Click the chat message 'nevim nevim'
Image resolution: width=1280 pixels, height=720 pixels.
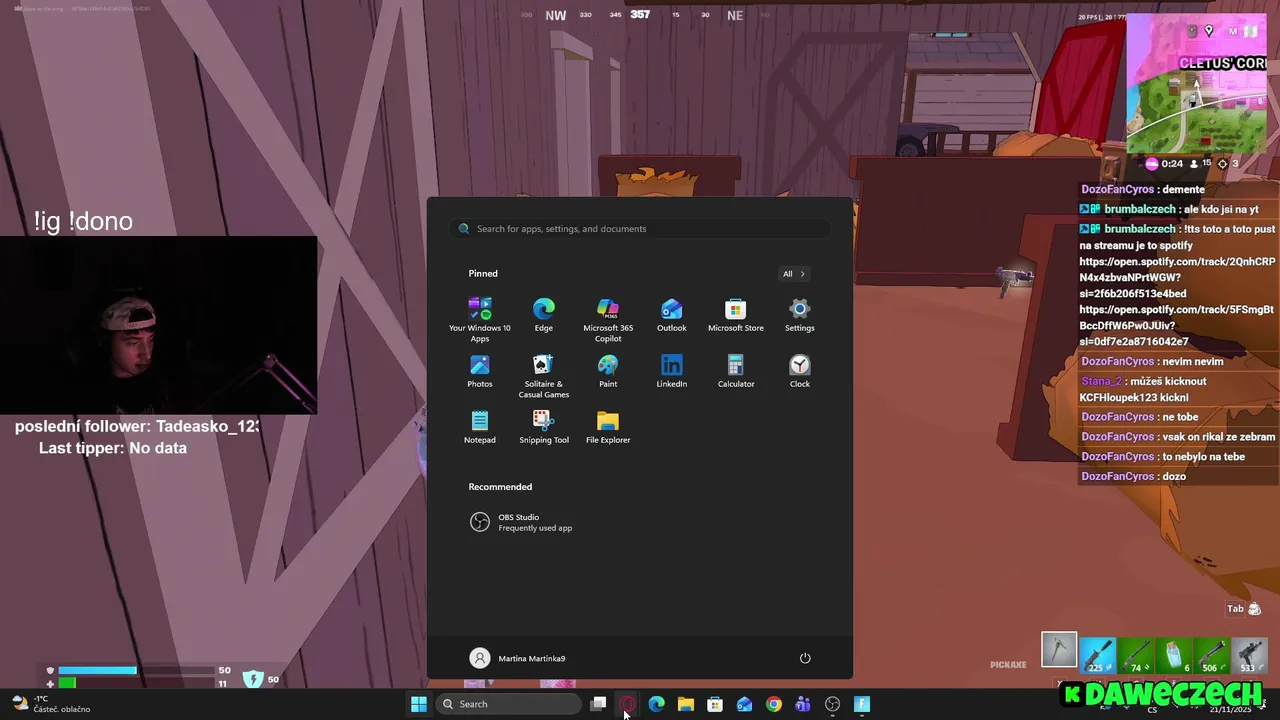pyautogui.click(x=1193, y=361)
